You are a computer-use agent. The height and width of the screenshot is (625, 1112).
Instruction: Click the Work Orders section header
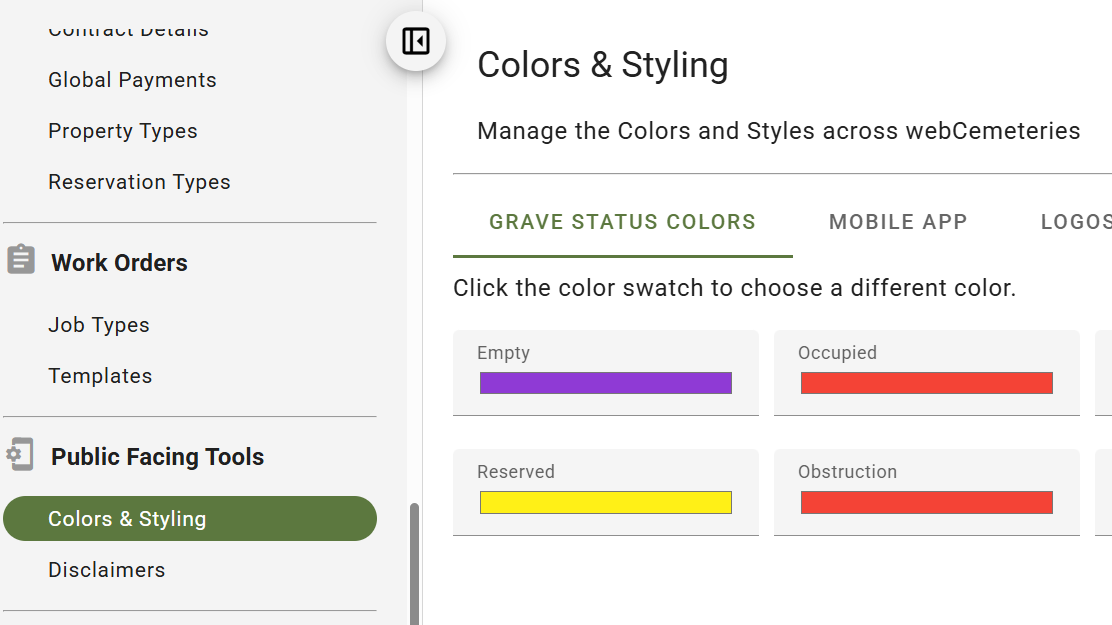(x=119, y=262)
